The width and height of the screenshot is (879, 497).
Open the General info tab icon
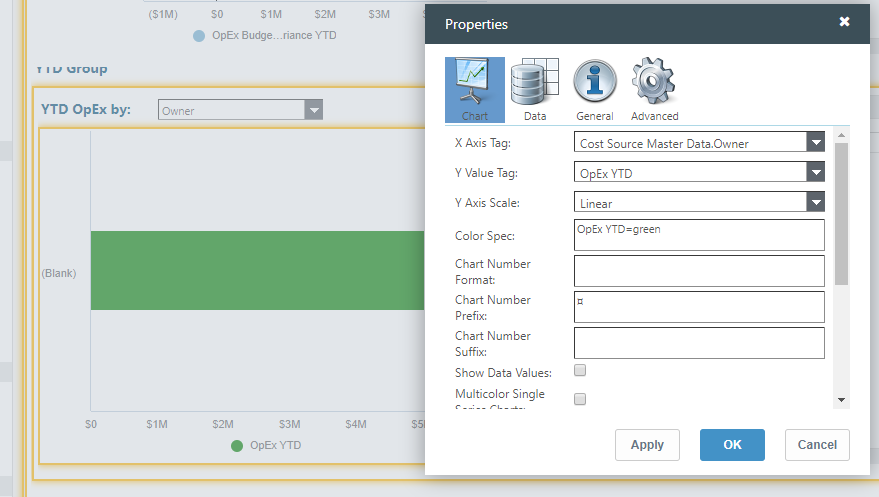point(594,90)
